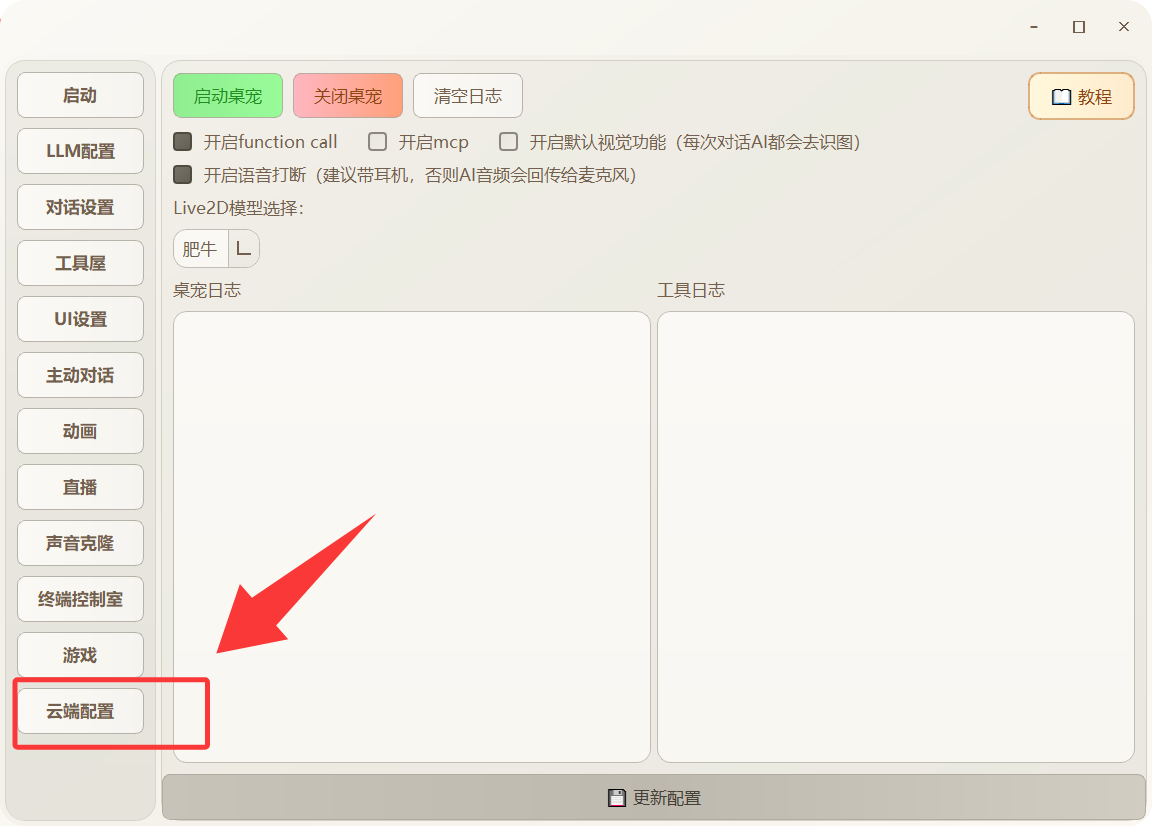
Task: Enable the 开启function call checkbox
Action: [183, 142]
